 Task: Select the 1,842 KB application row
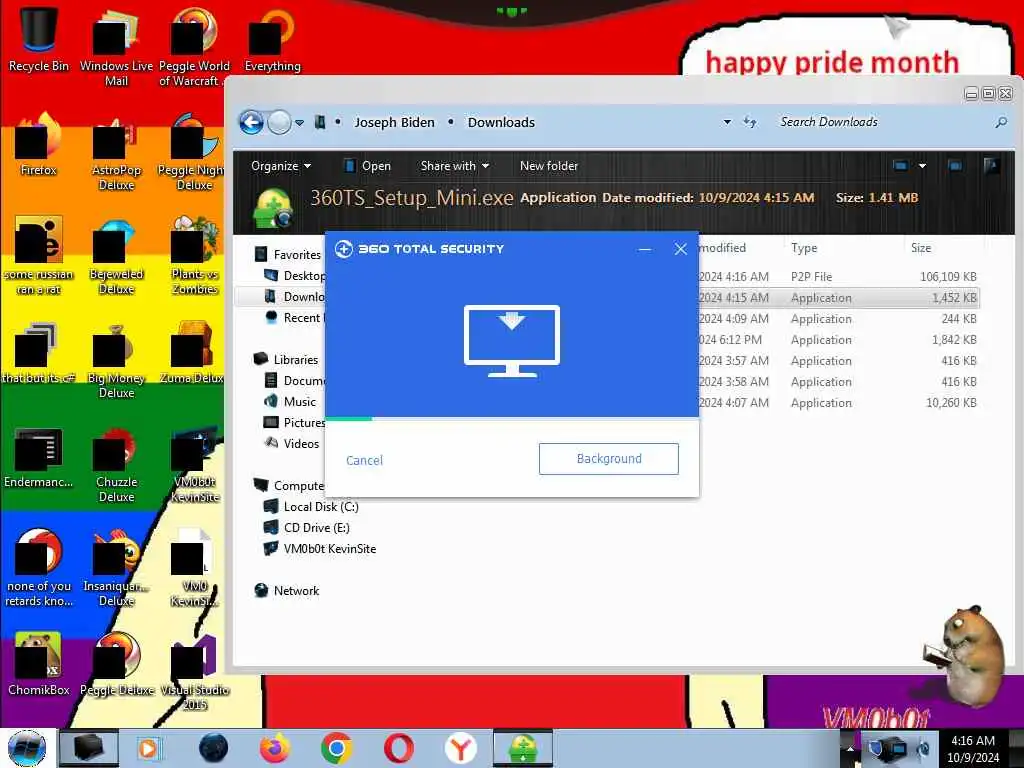tap(839, 340)
